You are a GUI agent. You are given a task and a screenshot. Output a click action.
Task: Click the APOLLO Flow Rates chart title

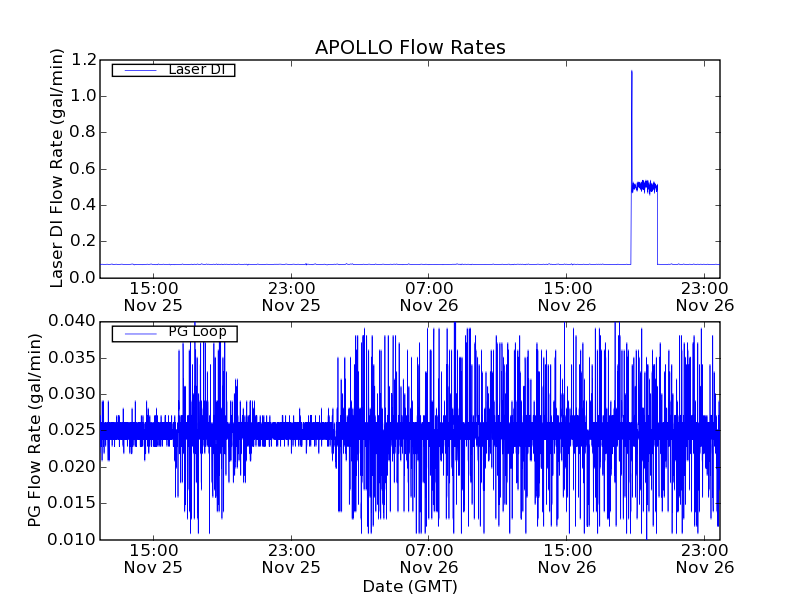pos(410,48)
